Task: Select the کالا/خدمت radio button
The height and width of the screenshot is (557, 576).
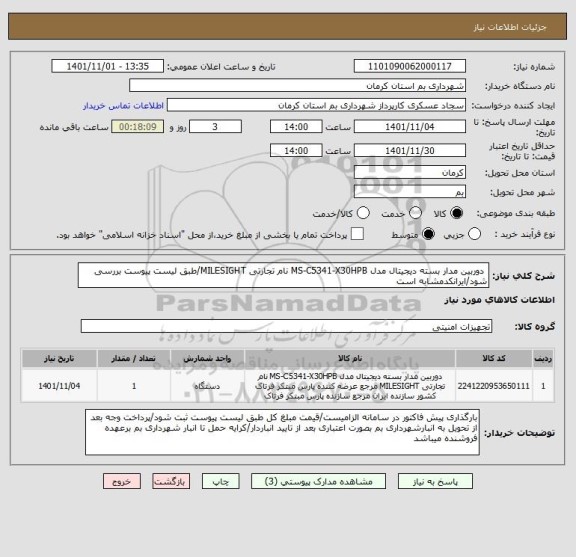Action: click(x=363, y=213)
